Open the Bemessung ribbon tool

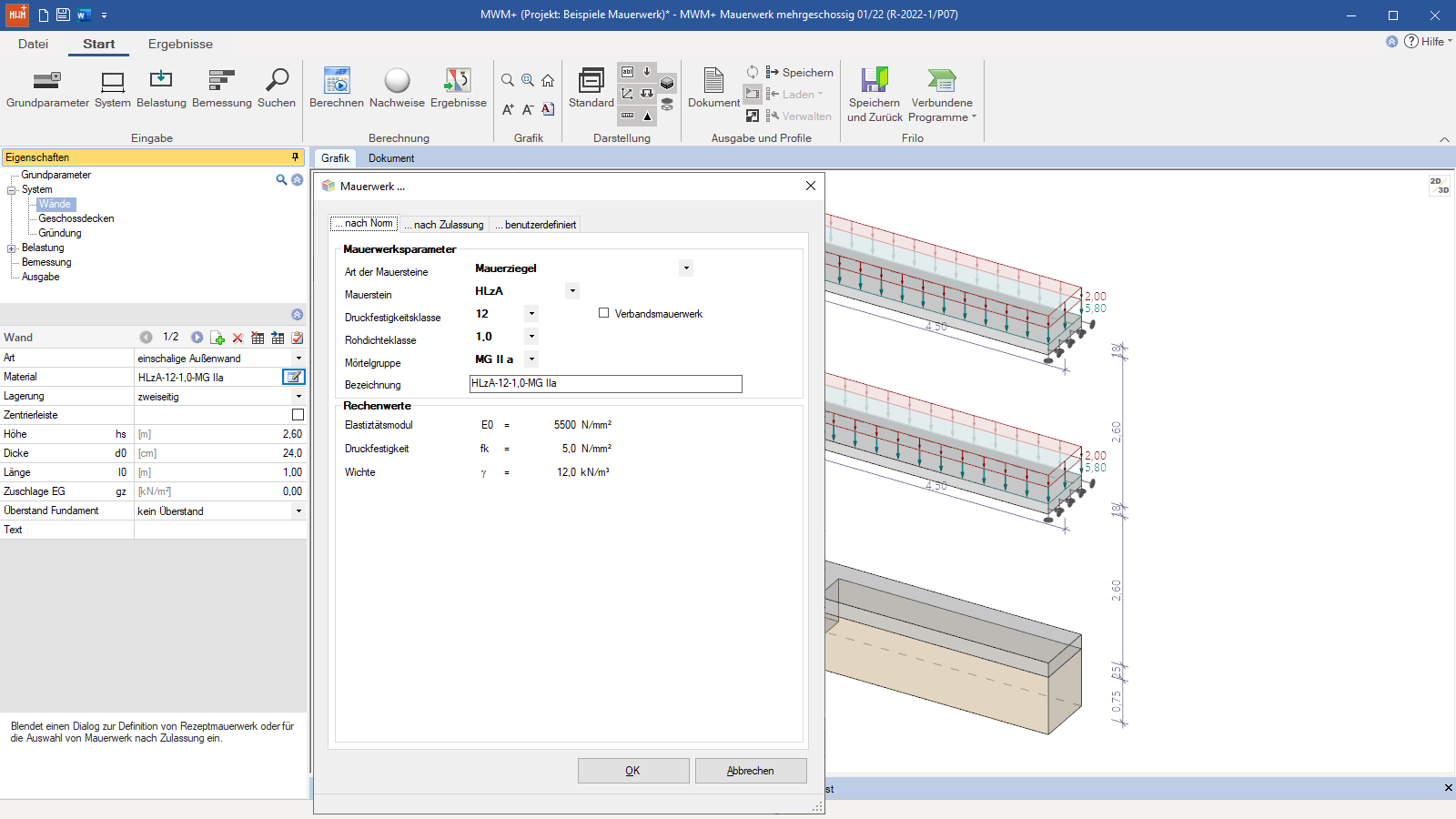click(x=222, y=88)
